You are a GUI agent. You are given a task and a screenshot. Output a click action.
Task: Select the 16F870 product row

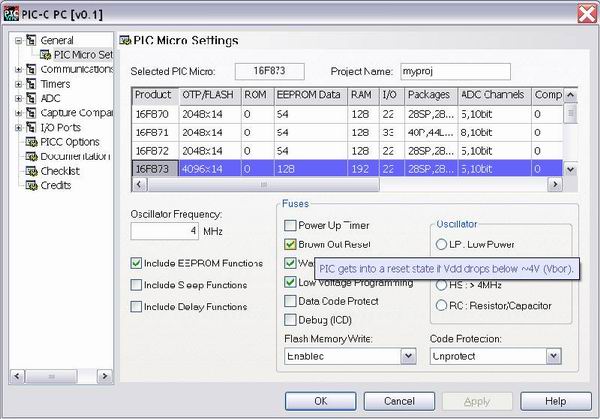click(x=347, y=114)
